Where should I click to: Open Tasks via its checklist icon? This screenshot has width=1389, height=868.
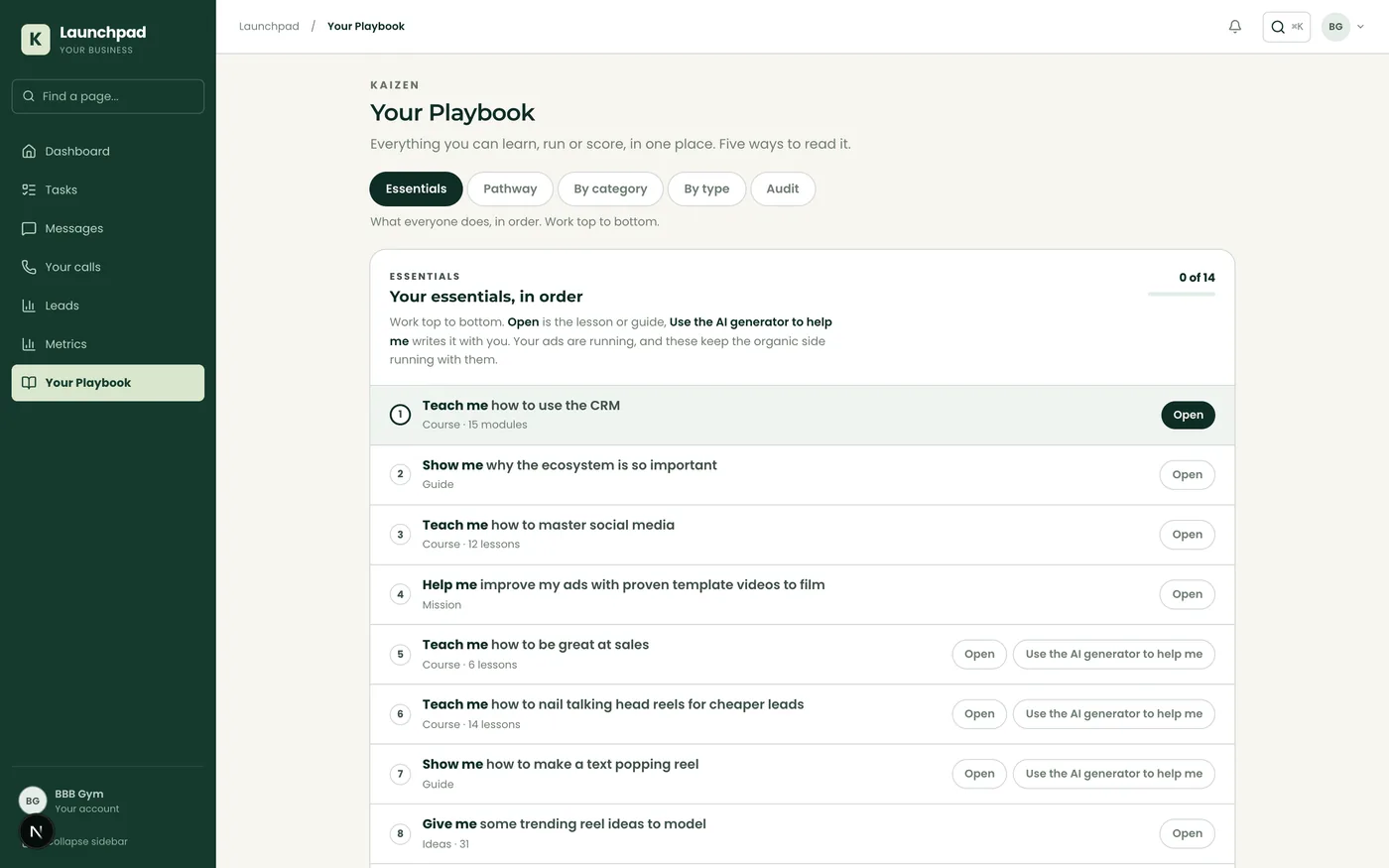point(29,189)
